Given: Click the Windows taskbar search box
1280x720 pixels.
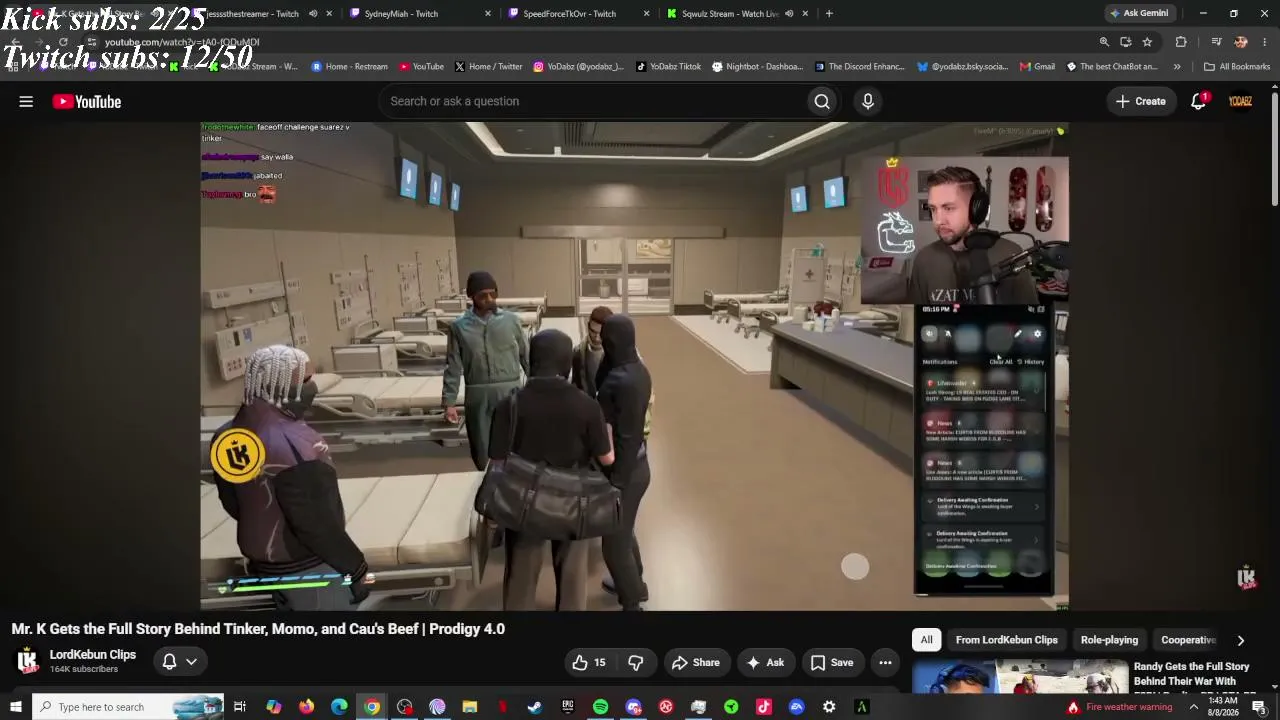Looking at the screenshot, I should coord(128,707).
